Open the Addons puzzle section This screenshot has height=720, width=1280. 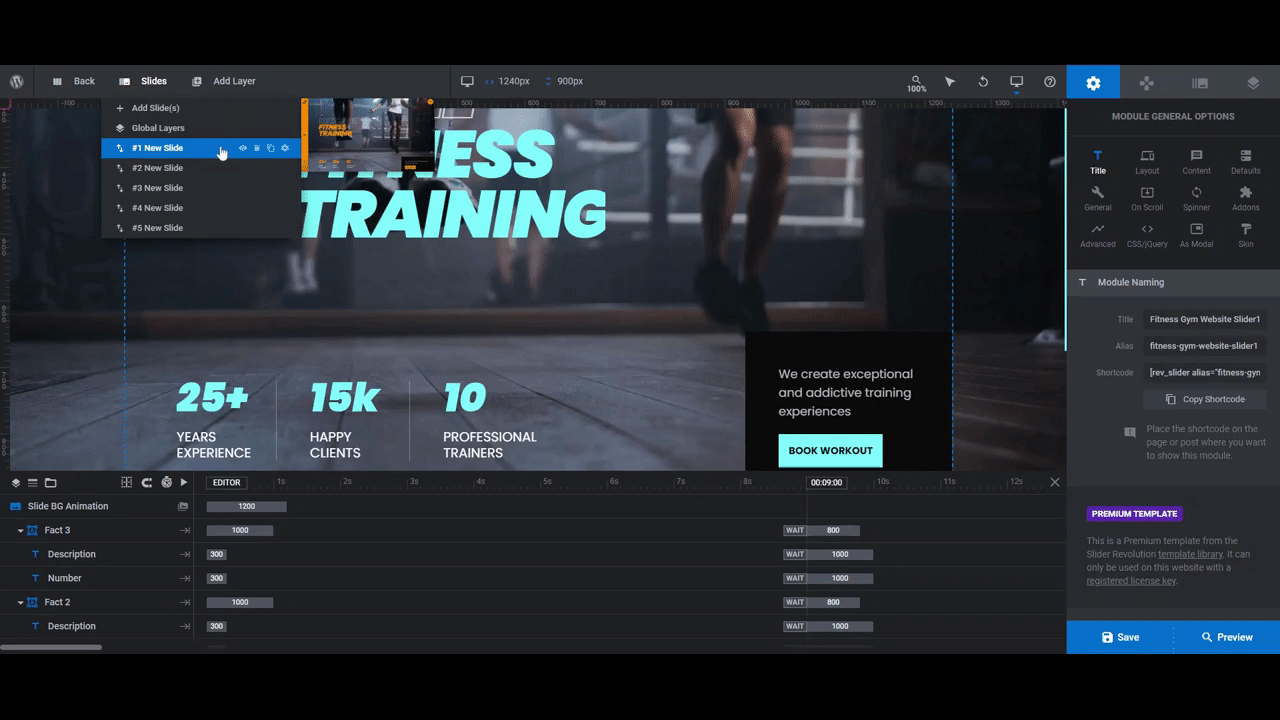click(x=1246, y=199)
